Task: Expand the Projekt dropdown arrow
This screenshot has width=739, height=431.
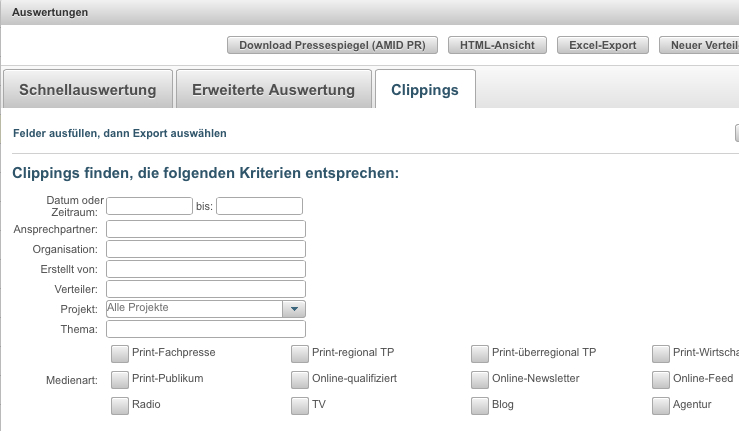Action: [294, 309]
